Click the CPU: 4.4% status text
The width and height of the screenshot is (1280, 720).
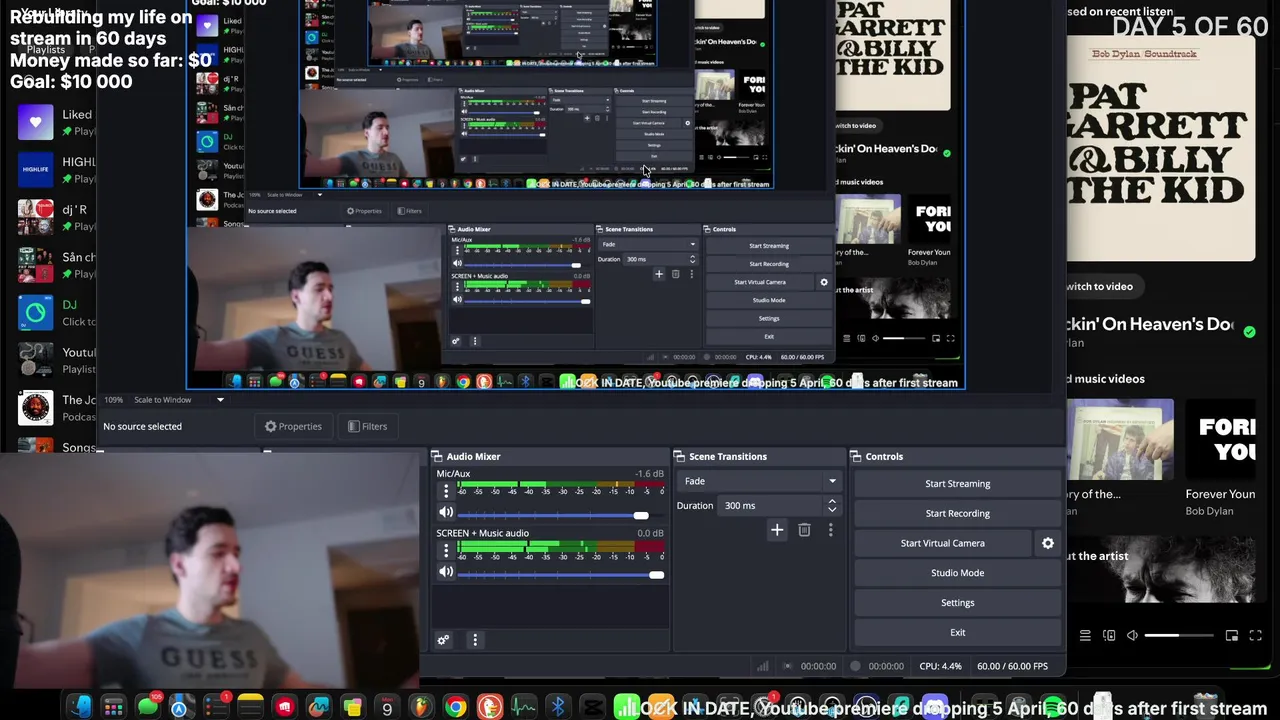940,666
